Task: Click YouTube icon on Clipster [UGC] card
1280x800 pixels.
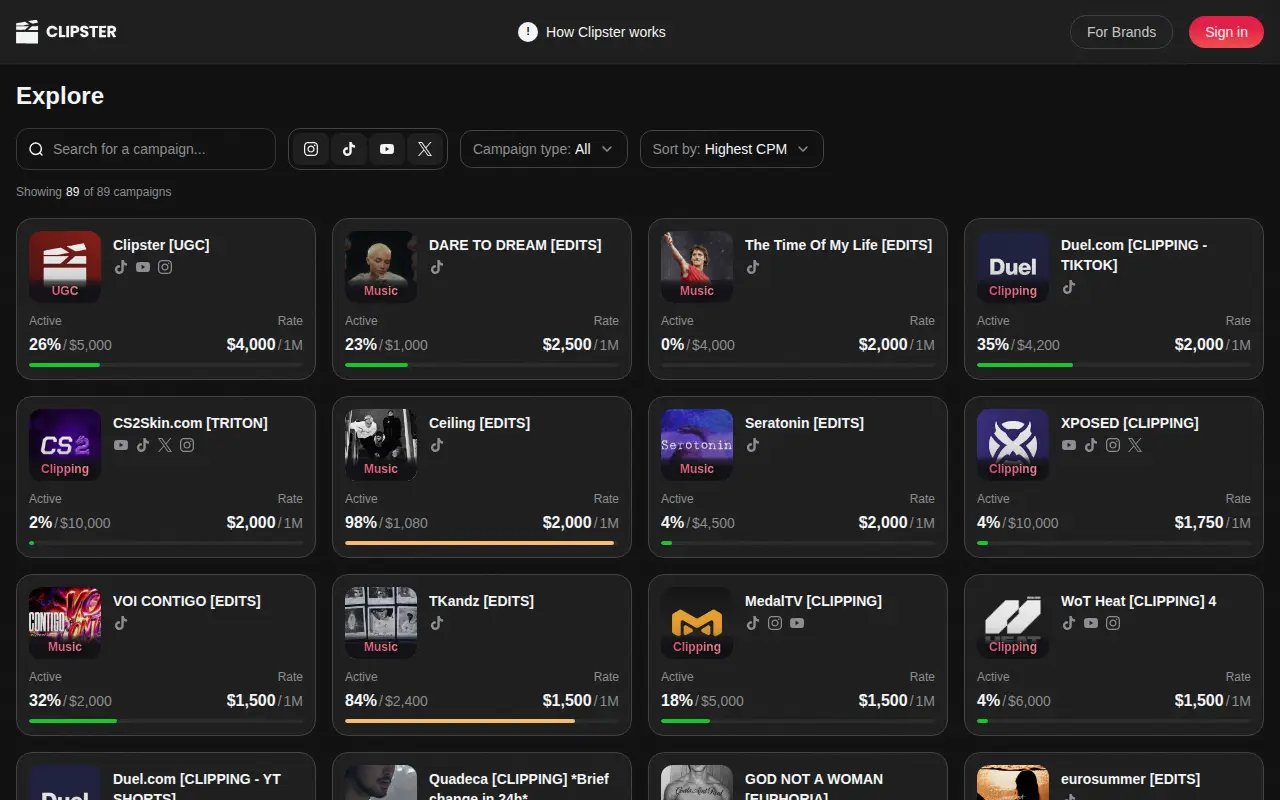Action: (x=143, y=267)
